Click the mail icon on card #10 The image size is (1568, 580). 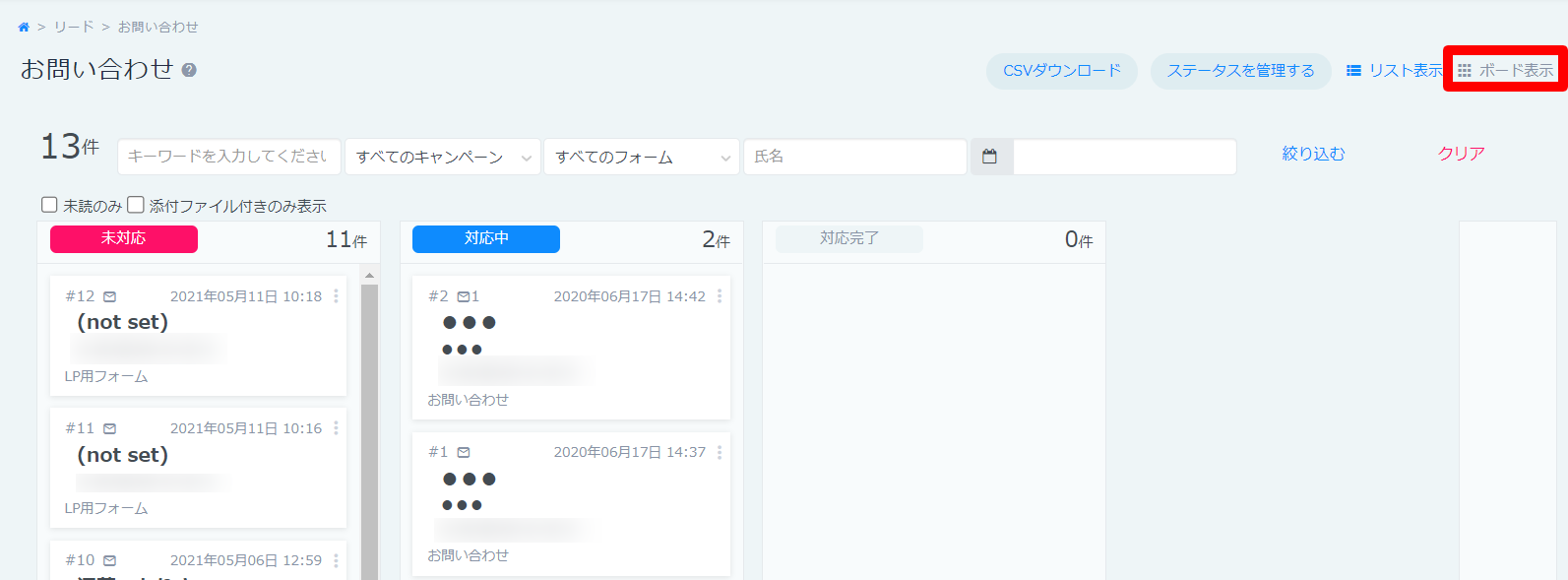coord(110,560)
